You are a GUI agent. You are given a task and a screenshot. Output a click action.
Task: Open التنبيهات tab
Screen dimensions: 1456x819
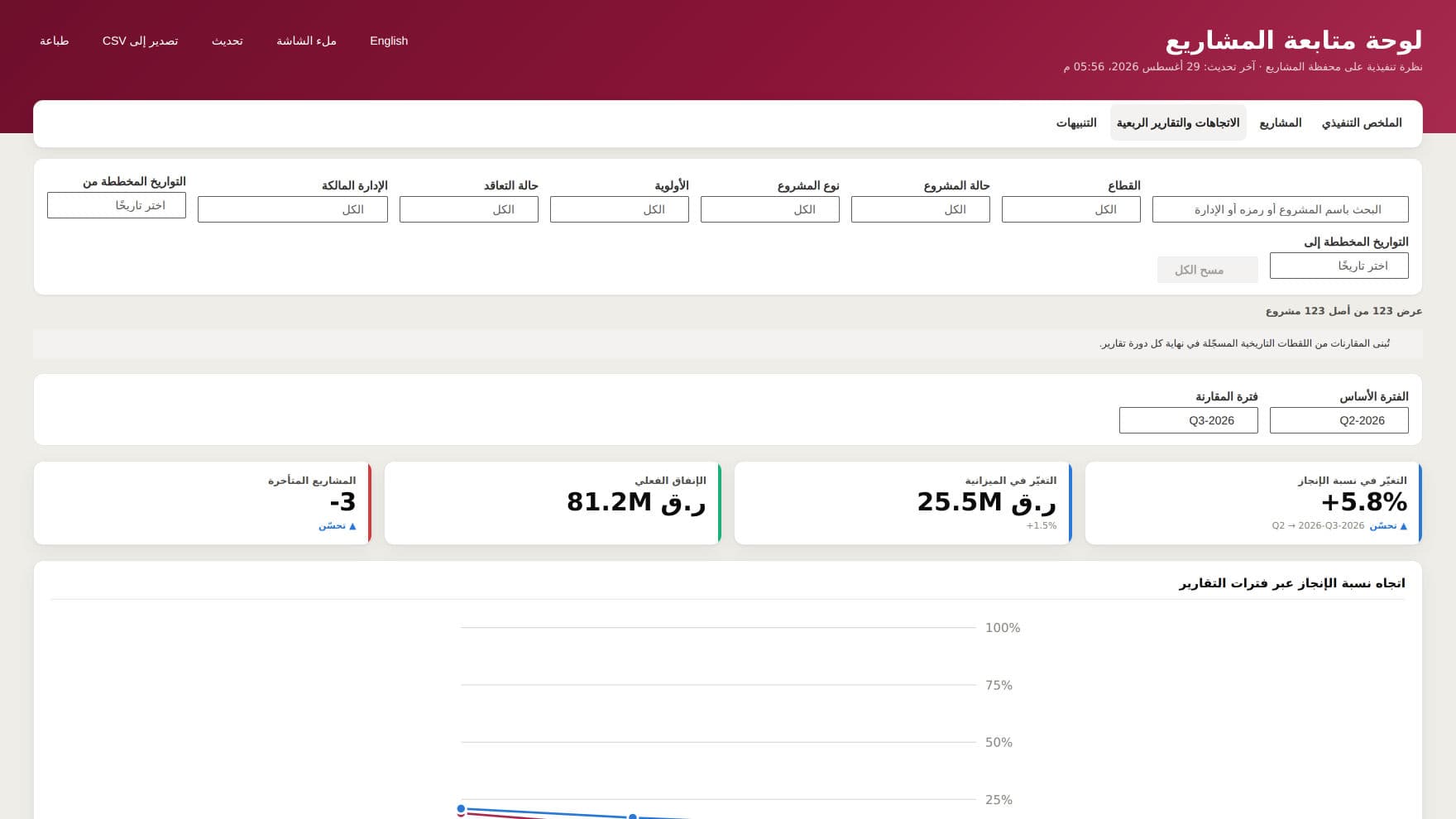pos(1076,122)
